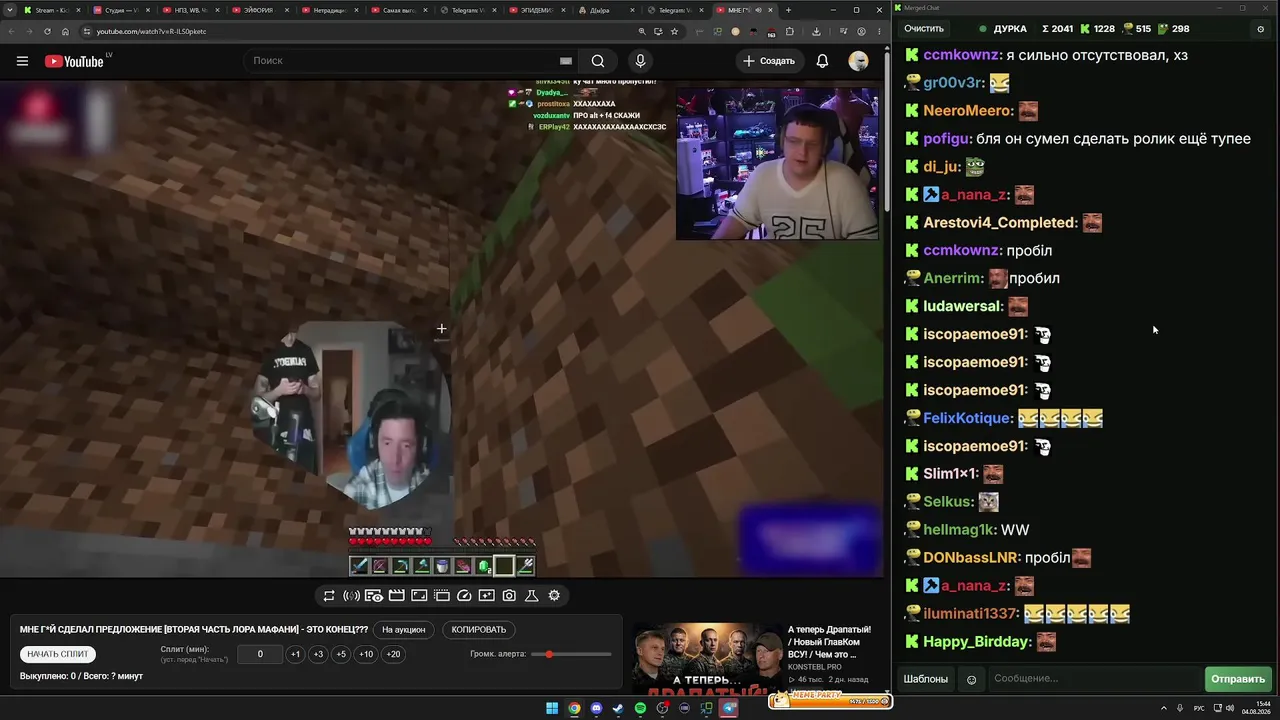
Task: Add 3 minutes to the split
Action: (x=318, y=654)
